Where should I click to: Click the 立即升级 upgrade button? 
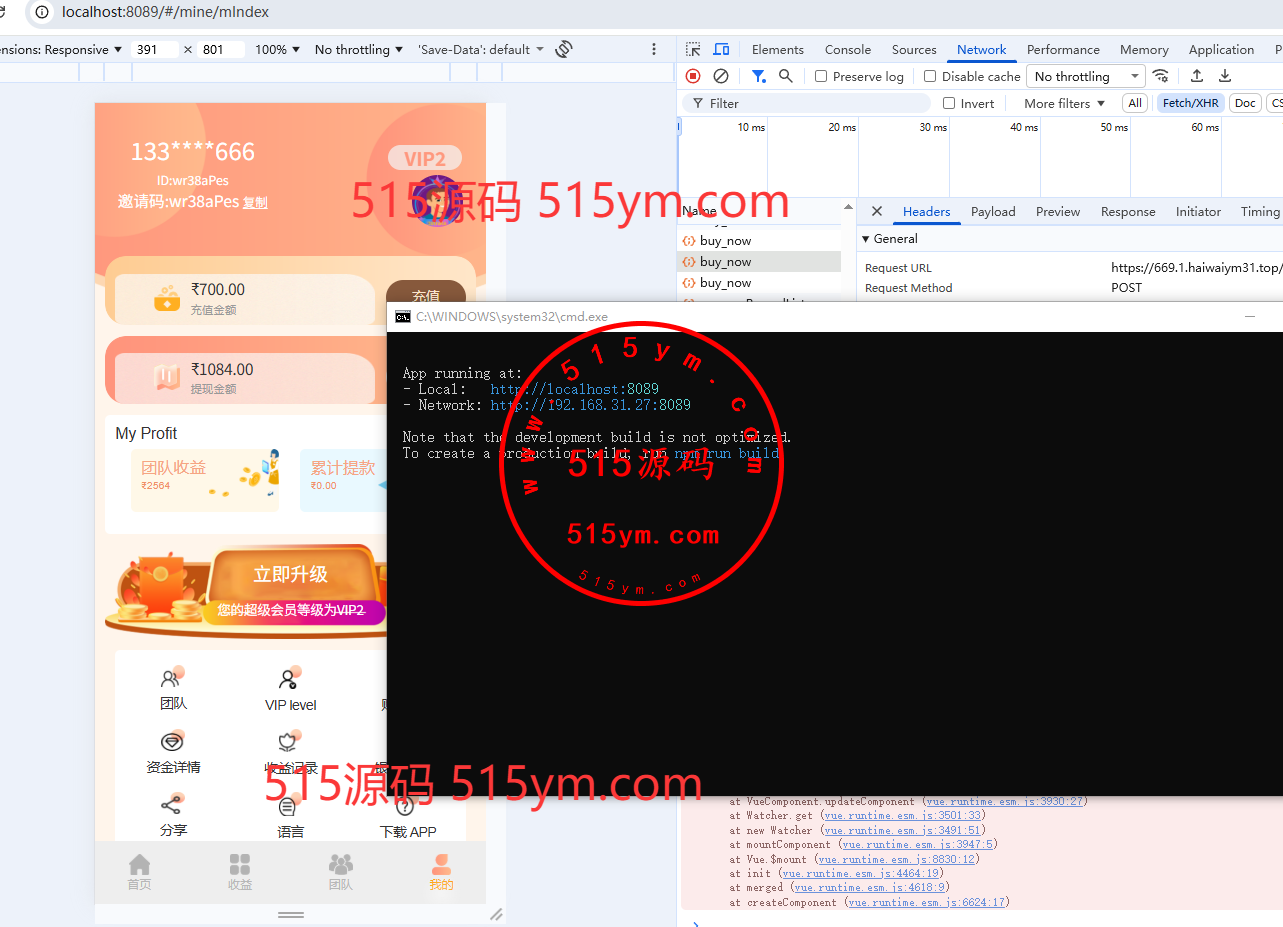pos(290,575)
